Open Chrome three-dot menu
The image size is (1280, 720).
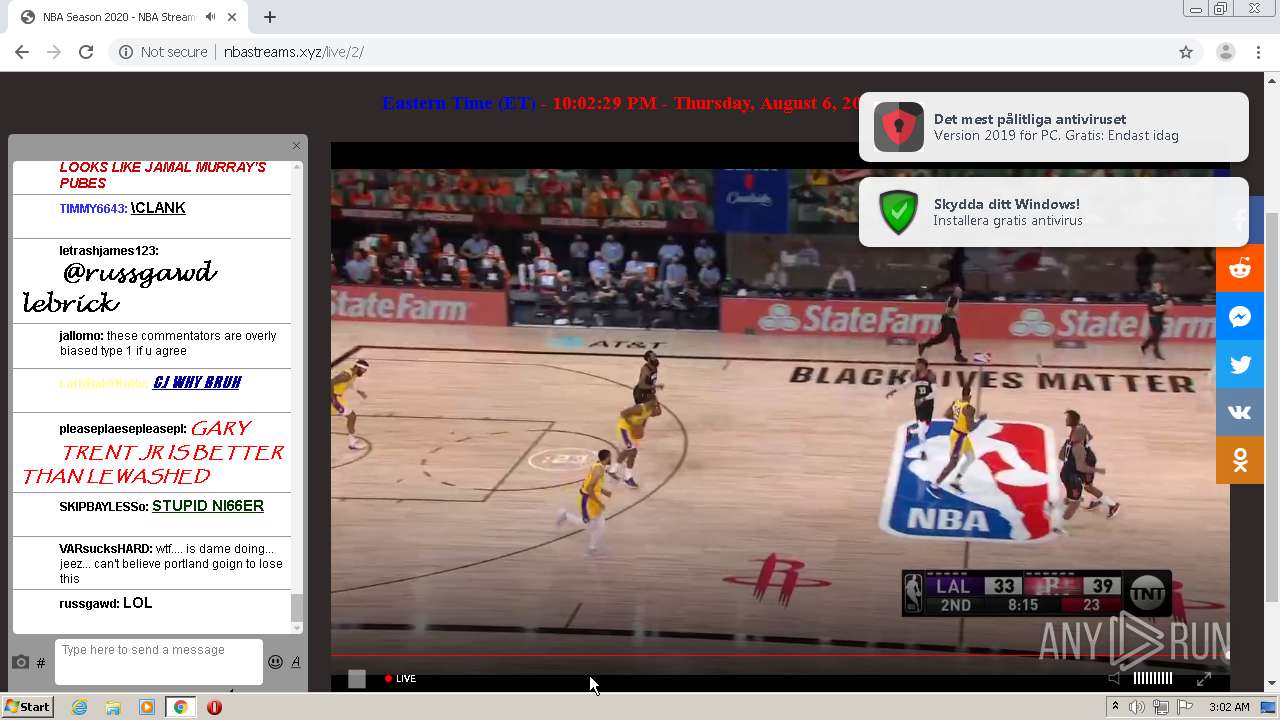[x=1259, y=52]
